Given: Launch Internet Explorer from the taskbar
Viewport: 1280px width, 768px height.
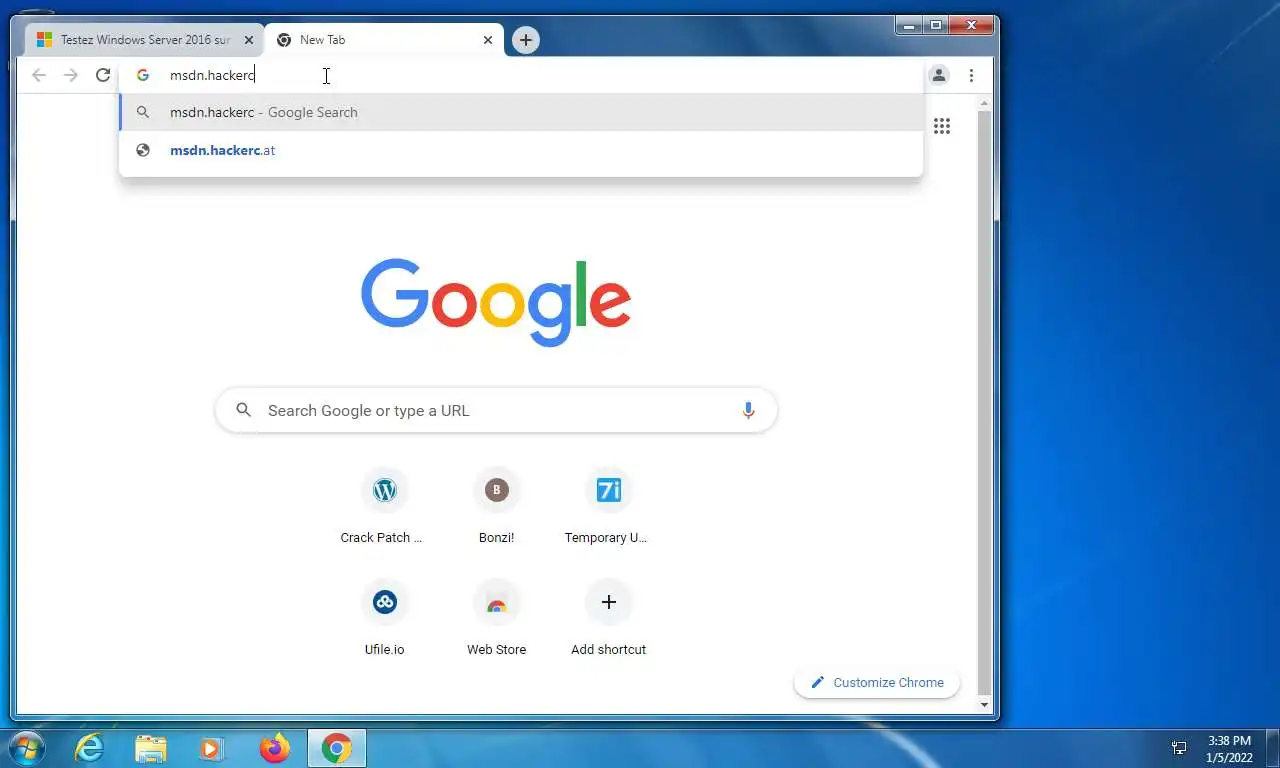Looking at the screenshot, I should coord(90,748).
